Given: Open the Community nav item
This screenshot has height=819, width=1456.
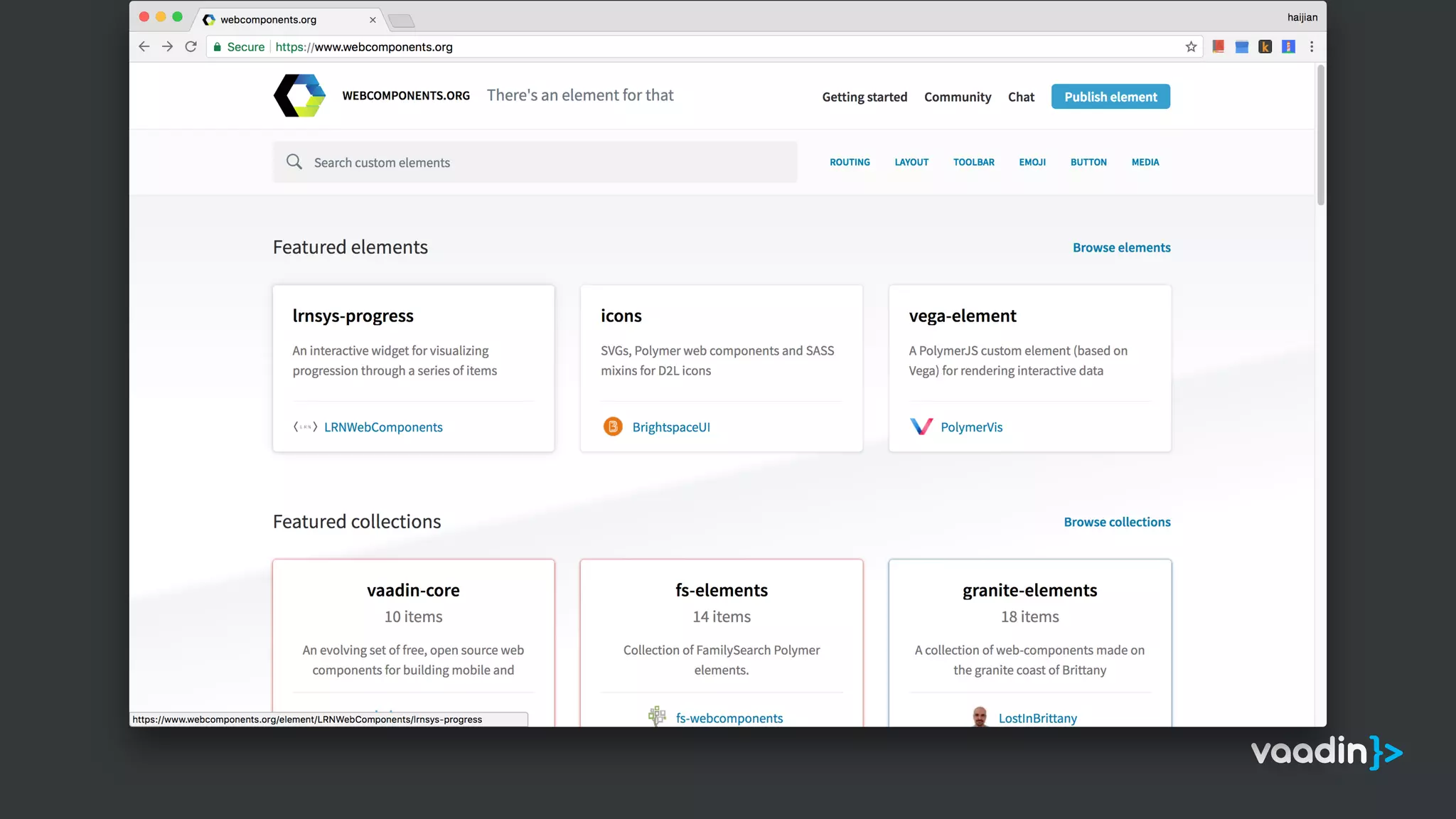Looking at the screenshot, I should [x=957, y=97].
